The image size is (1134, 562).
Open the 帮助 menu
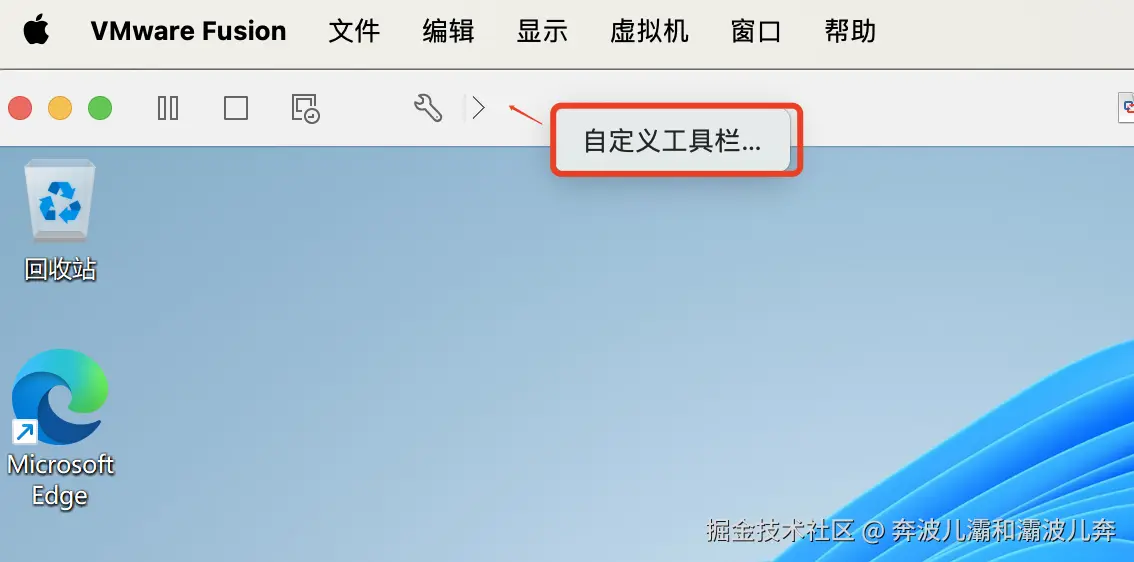tap(850, 31)
